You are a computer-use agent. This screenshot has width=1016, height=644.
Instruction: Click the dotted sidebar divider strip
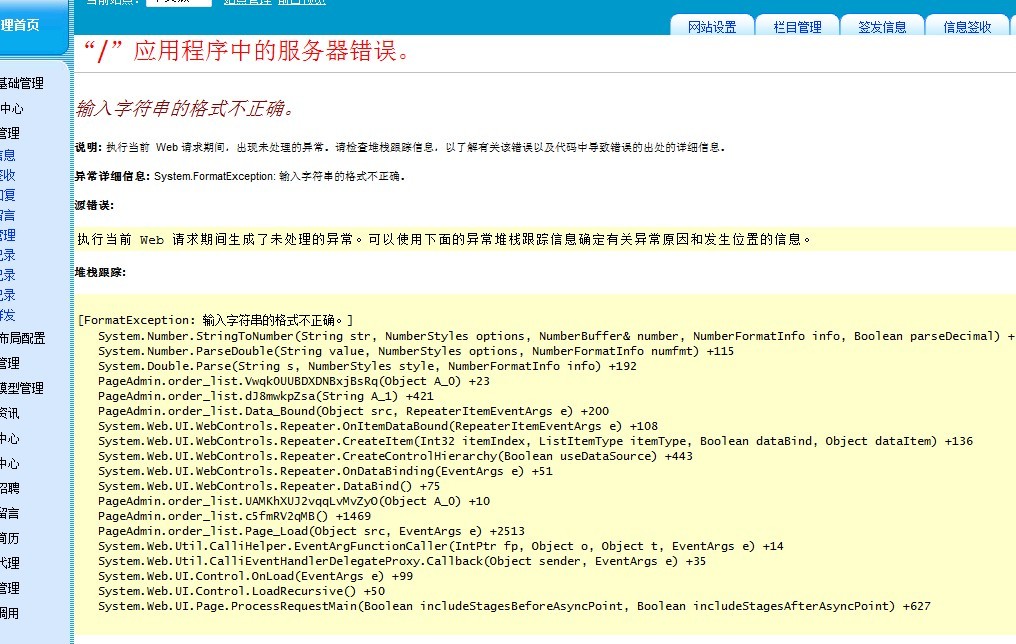pyautogui.click(x=71, y=350)
